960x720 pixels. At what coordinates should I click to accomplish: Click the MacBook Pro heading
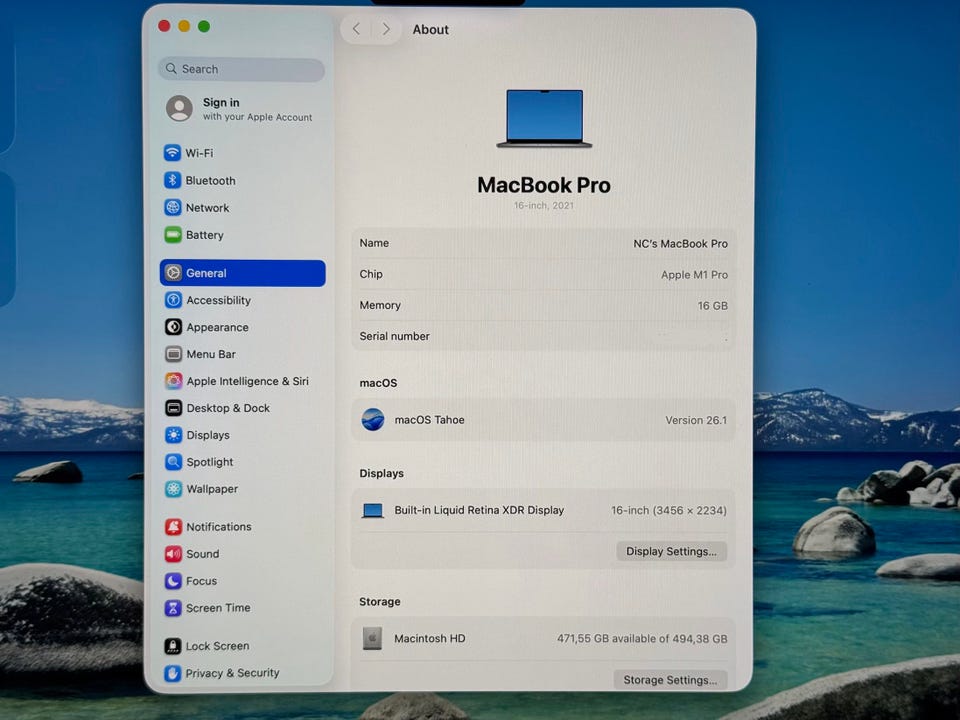coord(544,185)
